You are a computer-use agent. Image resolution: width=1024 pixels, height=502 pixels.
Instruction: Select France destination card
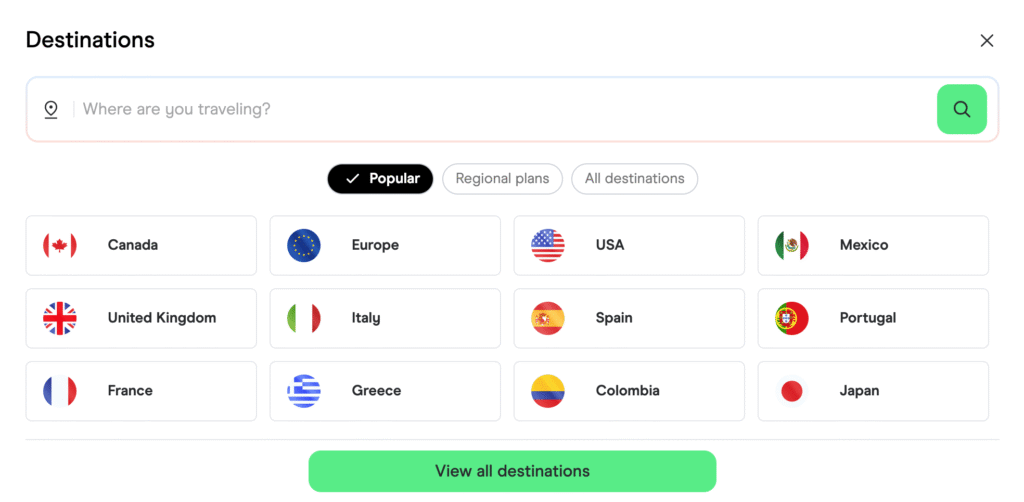[x=141, y=391]
